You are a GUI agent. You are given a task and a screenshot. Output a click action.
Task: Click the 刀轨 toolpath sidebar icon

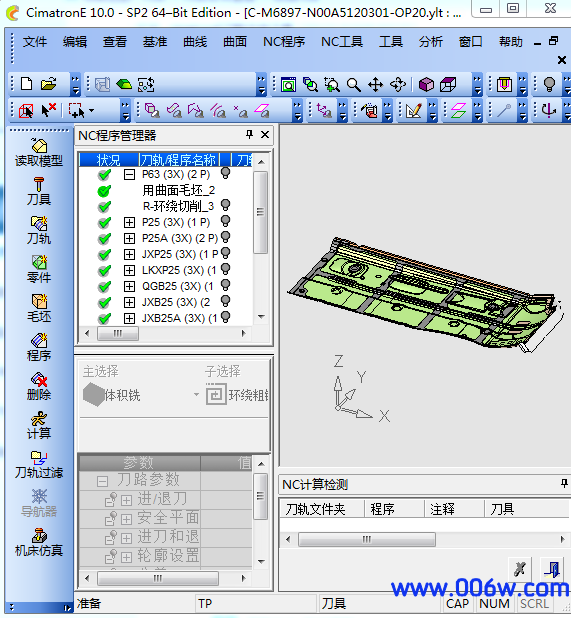tap(39, 223)
